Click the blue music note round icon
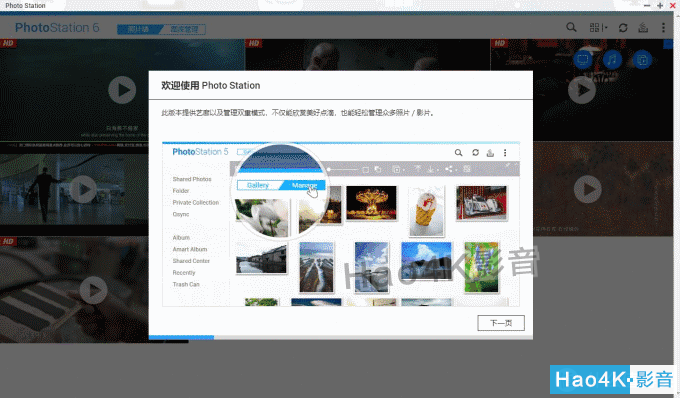The height and width of the screenshot is (398, 680). coord(612,59)
